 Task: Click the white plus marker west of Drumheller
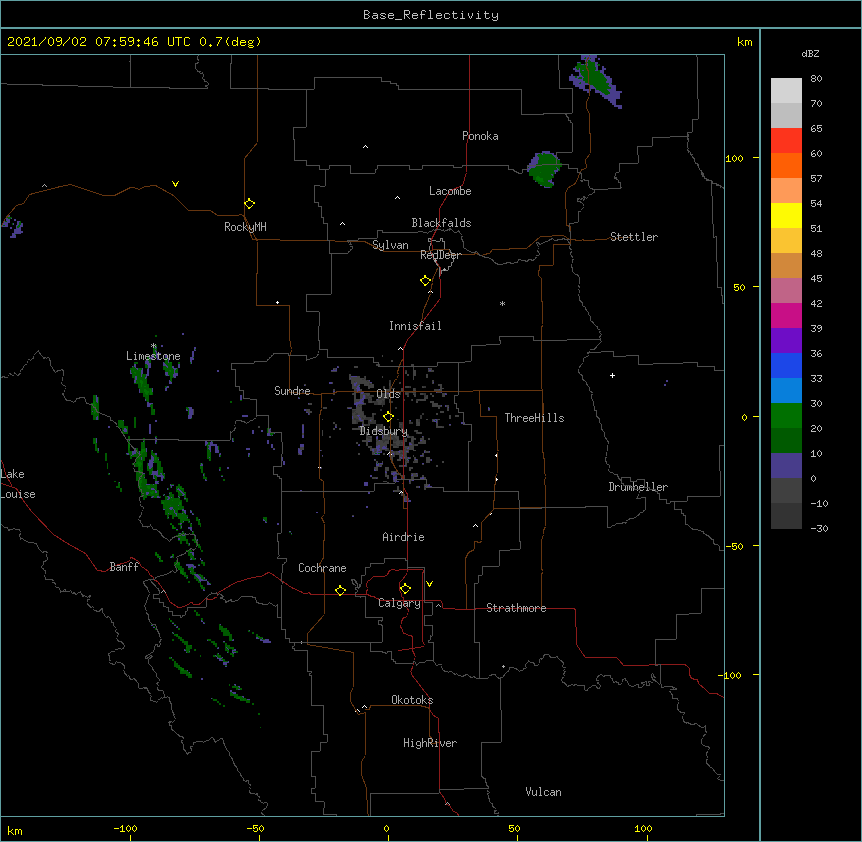[612, 375]
